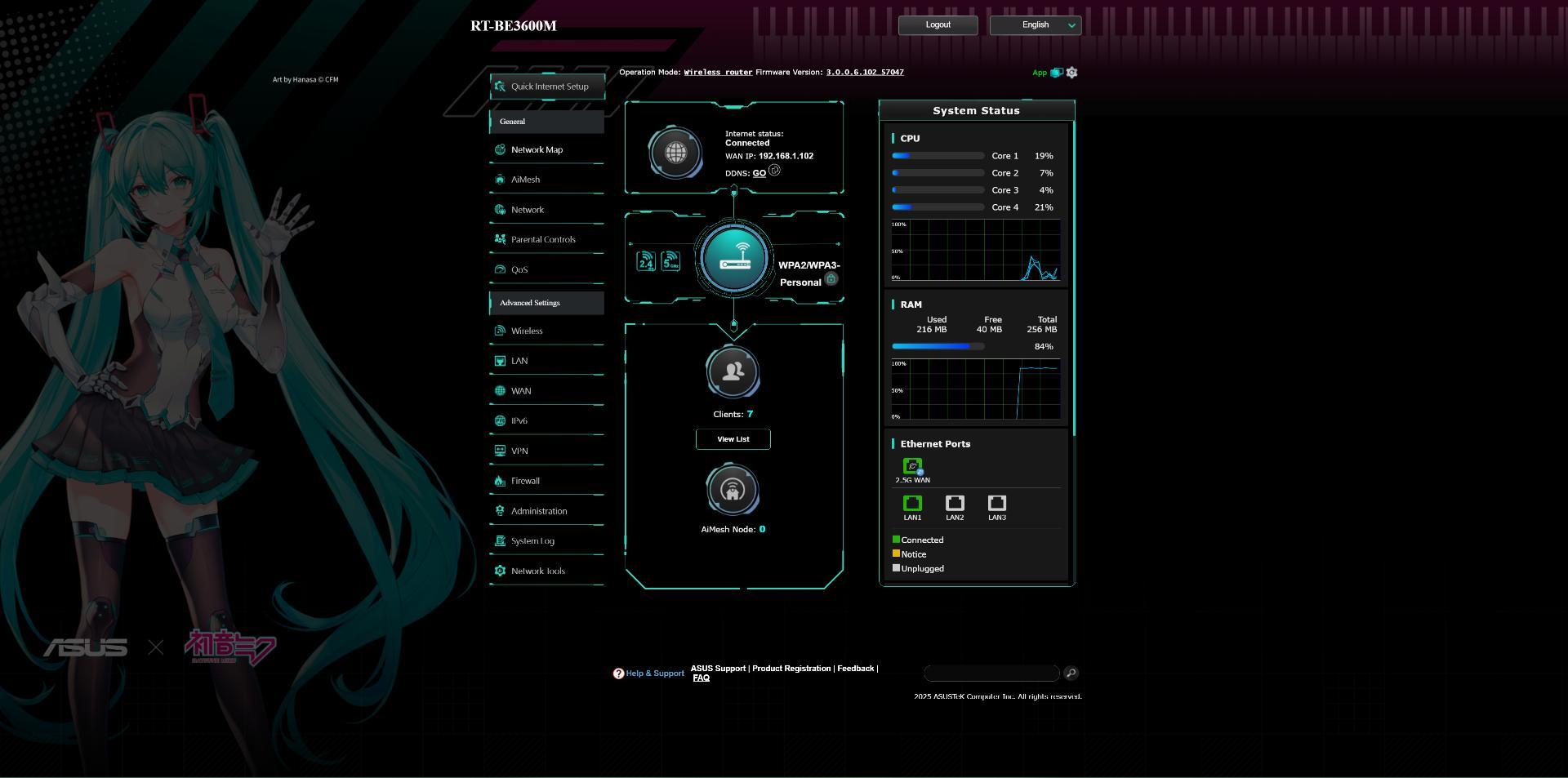Open the English language dropdown
Viewport: 1568px width, 778px height.
coord(1035,25)
